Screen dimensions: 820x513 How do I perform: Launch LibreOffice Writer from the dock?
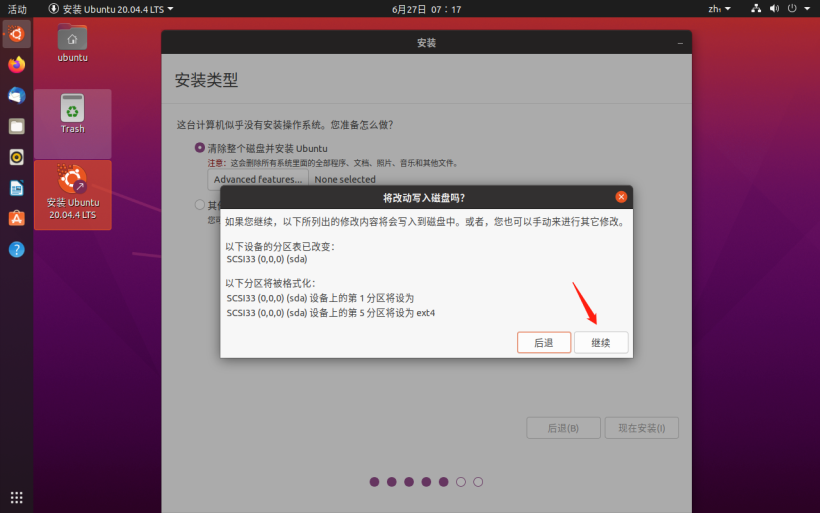click(16, 188)
